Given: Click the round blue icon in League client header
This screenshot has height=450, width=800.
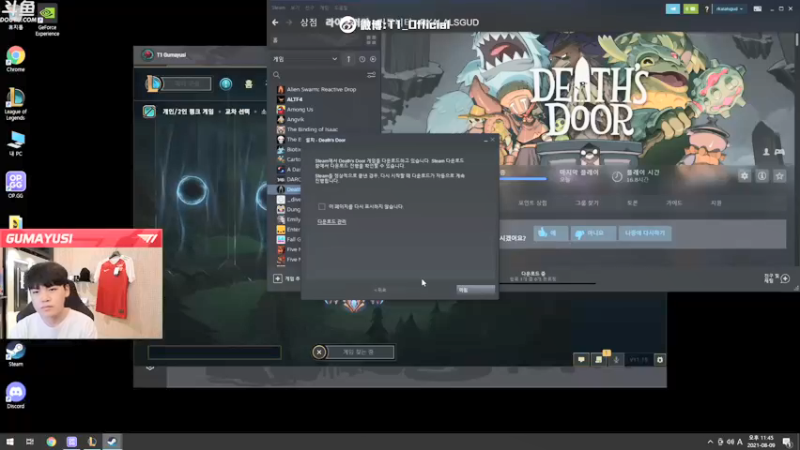Looking at the screenshot, I should (226, 84).
